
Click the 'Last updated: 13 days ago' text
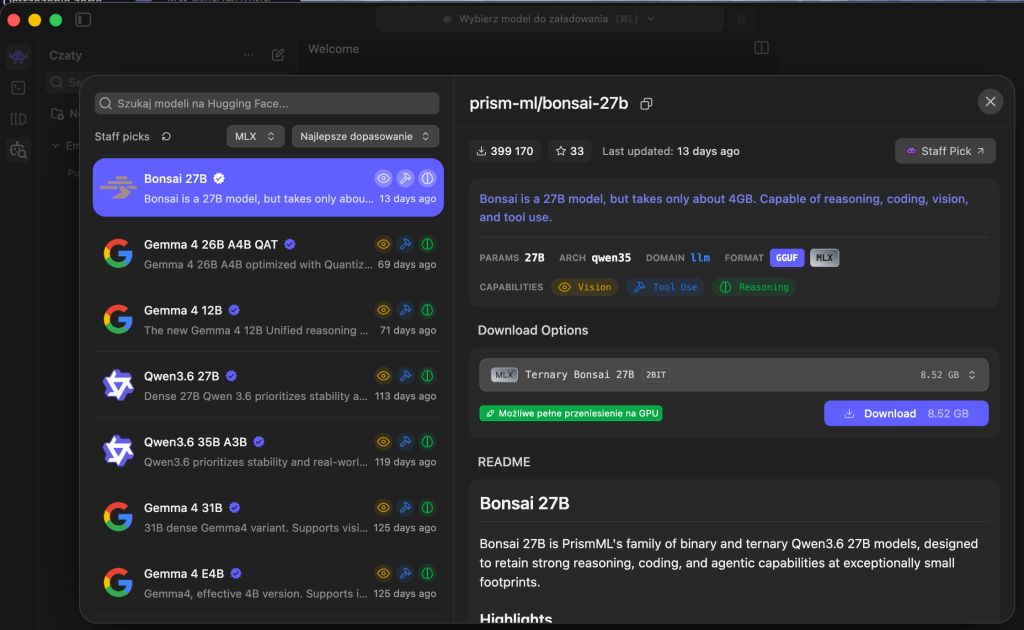coord(671,151)
